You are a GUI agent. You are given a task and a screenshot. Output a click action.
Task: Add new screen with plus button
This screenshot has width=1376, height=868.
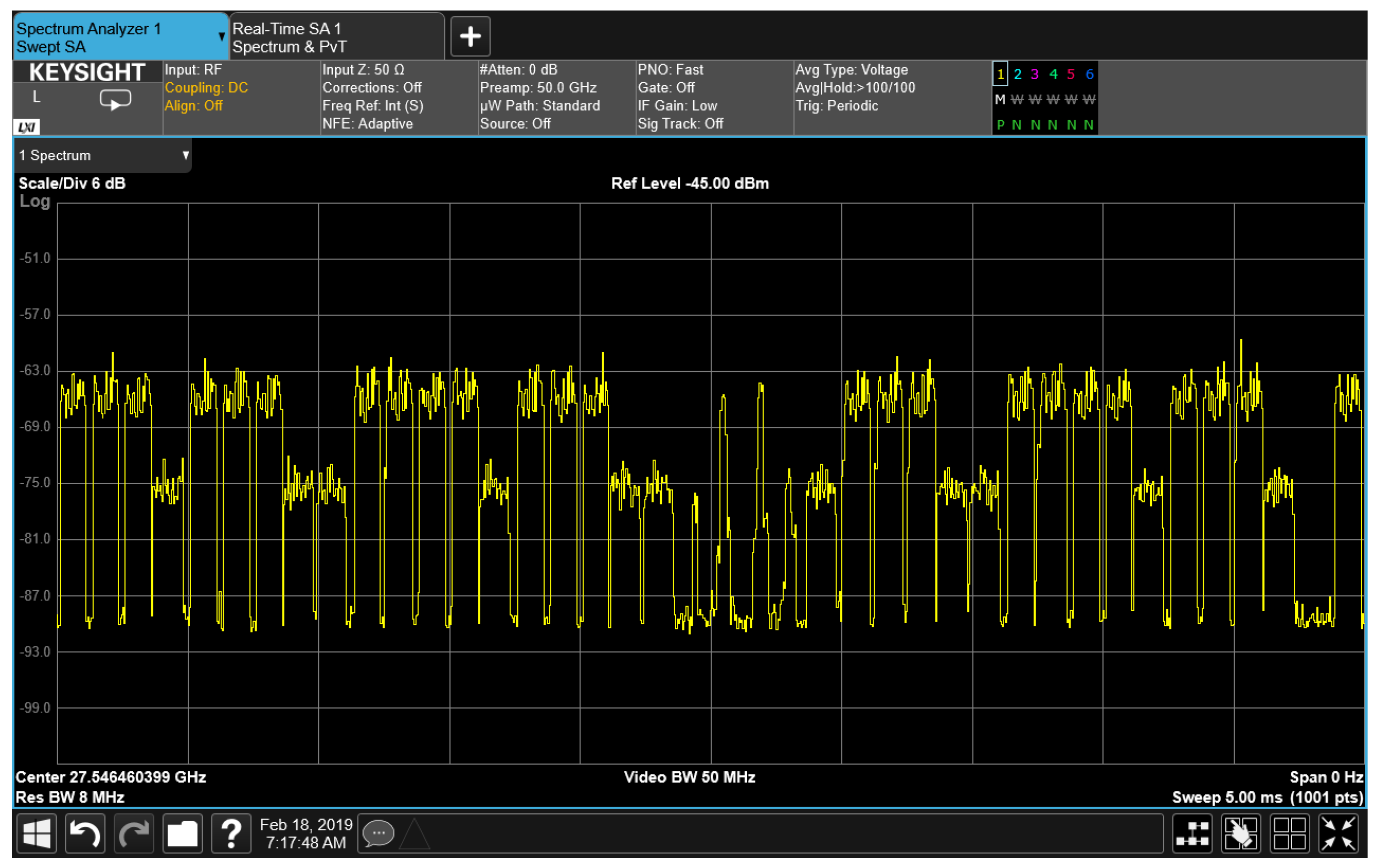pos(470,37)
